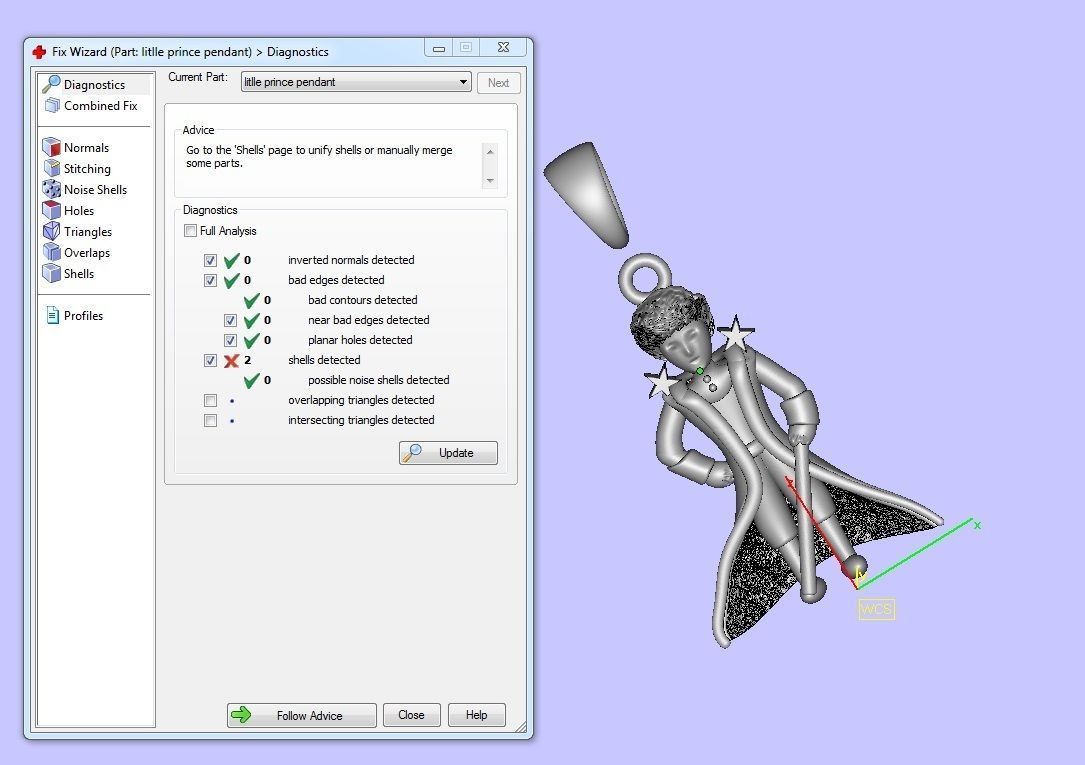The height and width of the screenshot is (765, 1085).
Task: Go to the Stitching page
Action: (x=86, y=168)
